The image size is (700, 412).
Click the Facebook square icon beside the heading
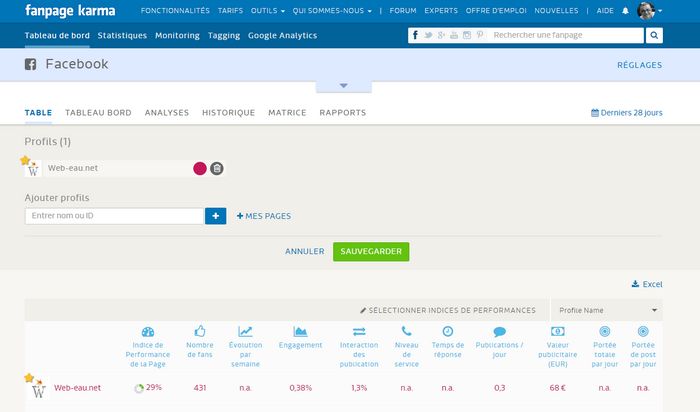(x=30, y=64)
